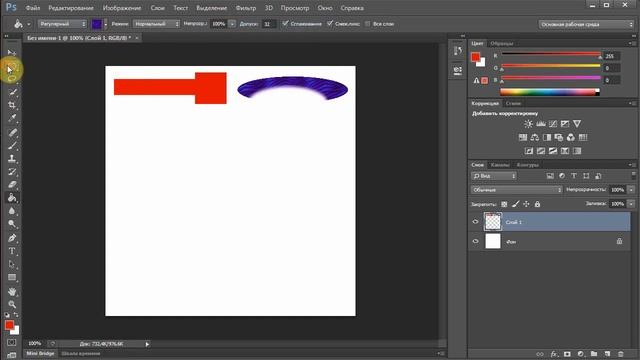Select the Magic Wand tool
640x360 pixels.
tap(12, 92)
